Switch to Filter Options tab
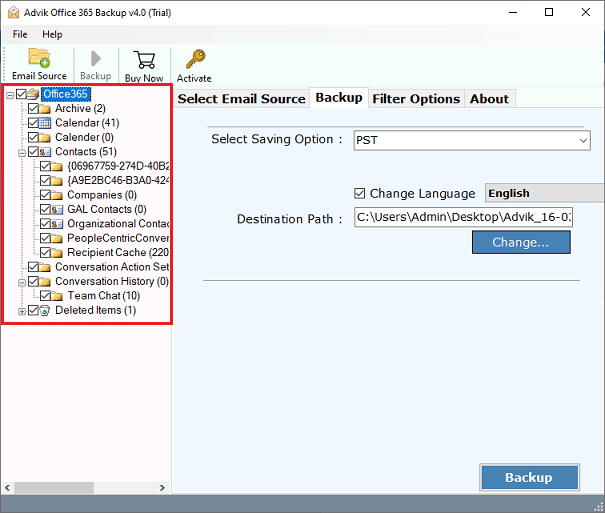 click(416, 99)
